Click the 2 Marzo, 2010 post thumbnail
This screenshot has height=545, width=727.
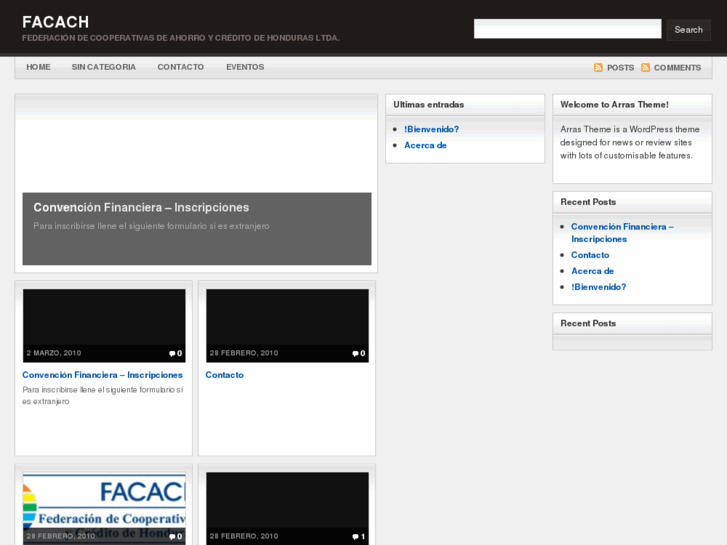click(x=104, y=326)
